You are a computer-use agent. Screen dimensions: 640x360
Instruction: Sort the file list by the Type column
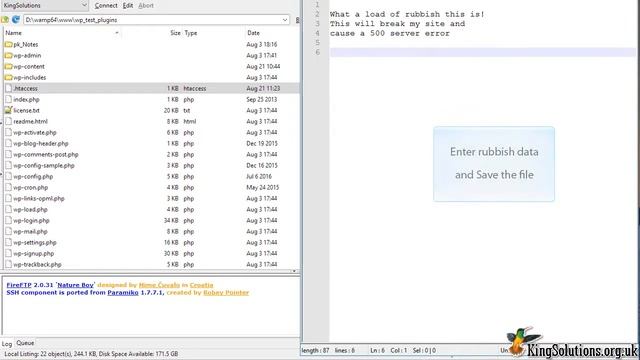[x=191, y=33]
